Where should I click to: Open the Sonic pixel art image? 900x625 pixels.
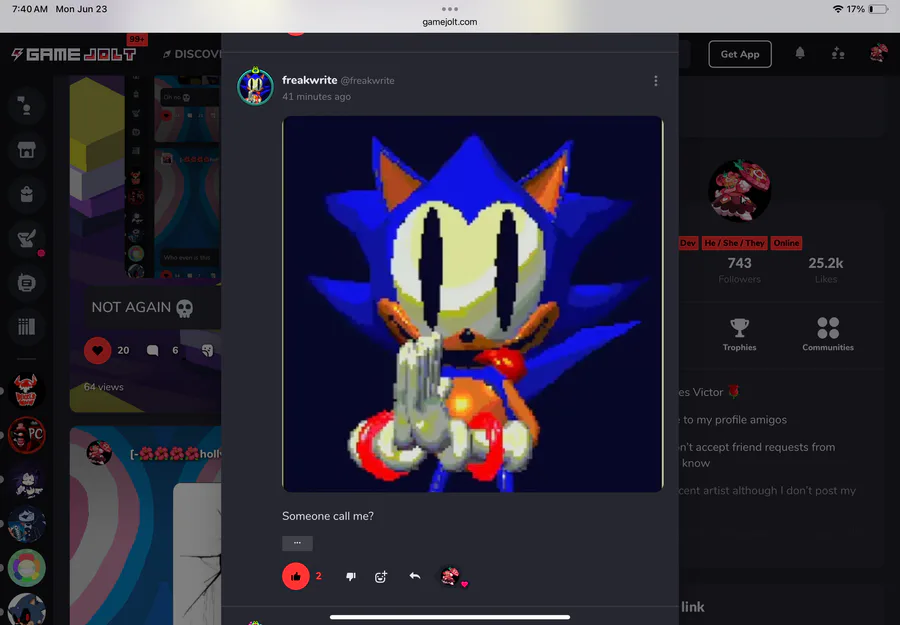(x=472, y=304)
